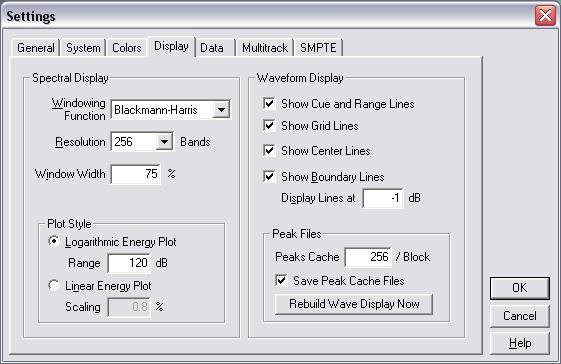This screenshot has height=364, width=561.
Task: Toggle Show Boundary Lines checkbox
Action: point(269,177)
